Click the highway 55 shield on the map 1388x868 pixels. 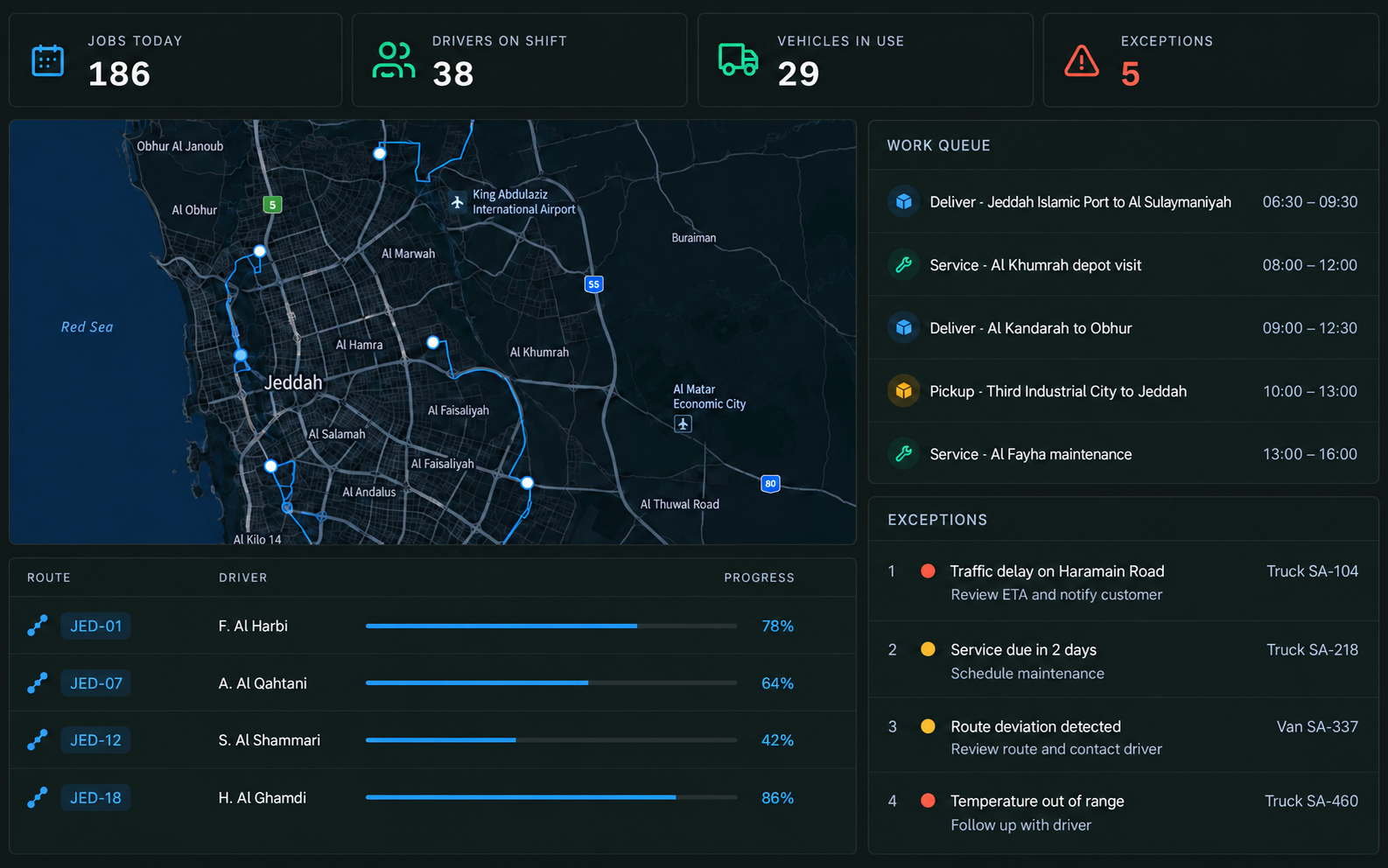(594, 284)
